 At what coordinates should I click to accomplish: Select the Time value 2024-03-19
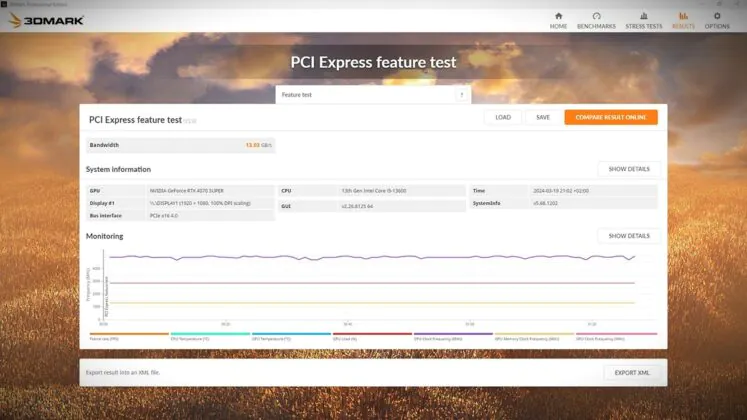561,190
